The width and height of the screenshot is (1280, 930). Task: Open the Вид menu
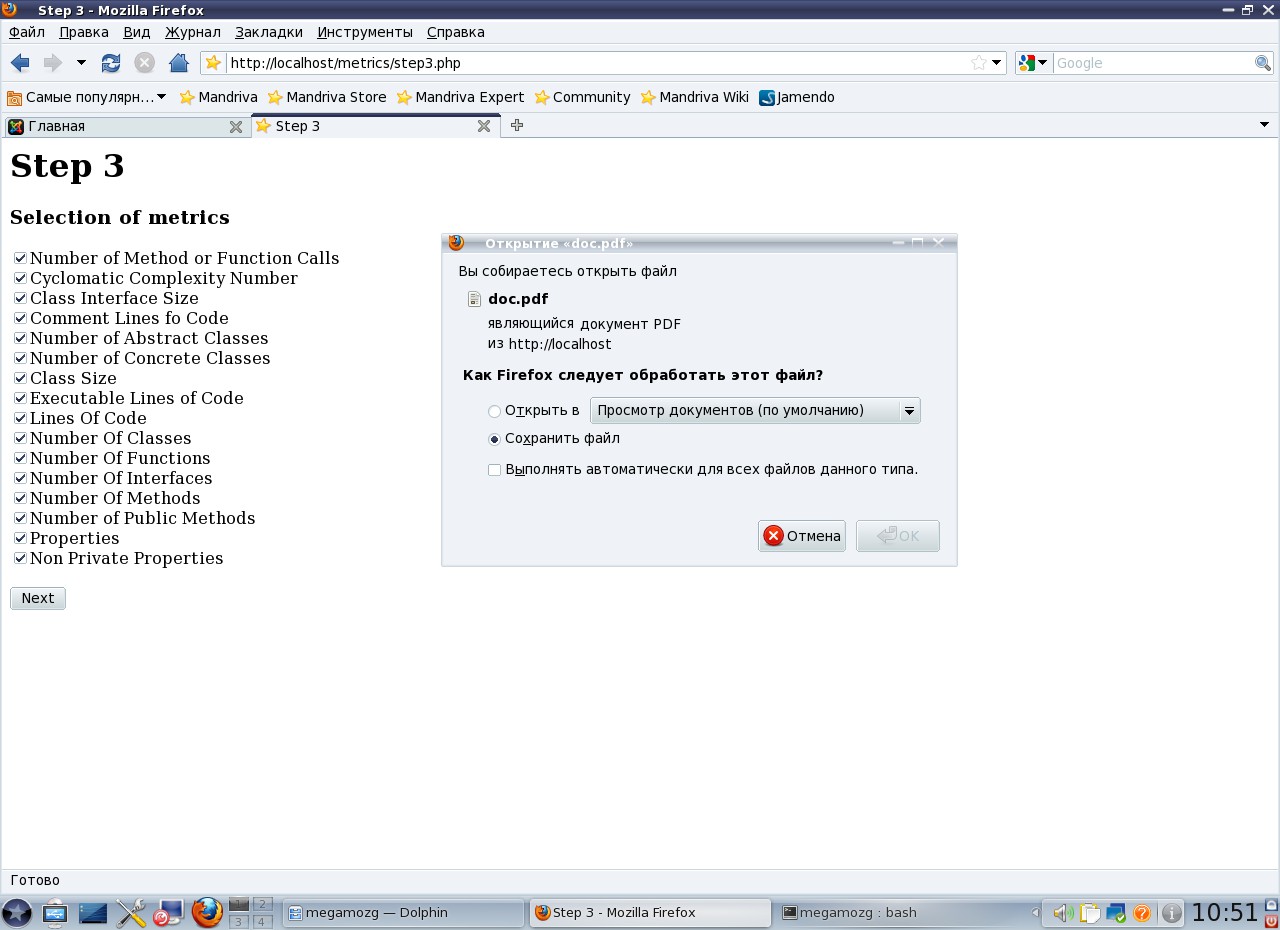(136, 32)
